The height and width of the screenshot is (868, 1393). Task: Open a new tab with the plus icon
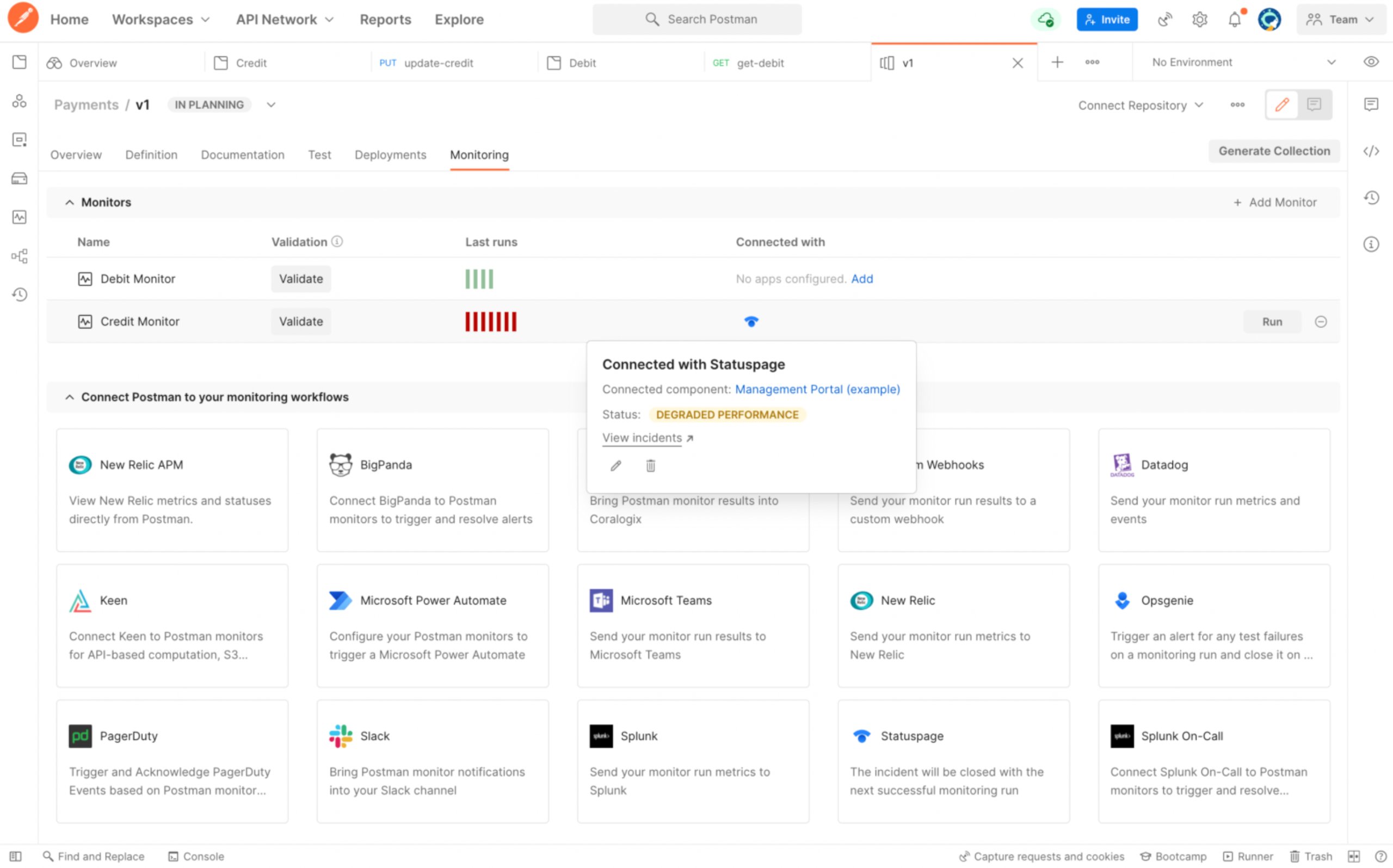click(1057, 62)
